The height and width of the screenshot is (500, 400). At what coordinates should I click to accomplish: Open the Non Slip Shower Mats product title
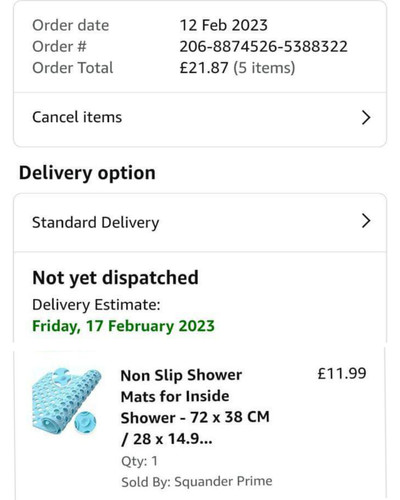195,407
